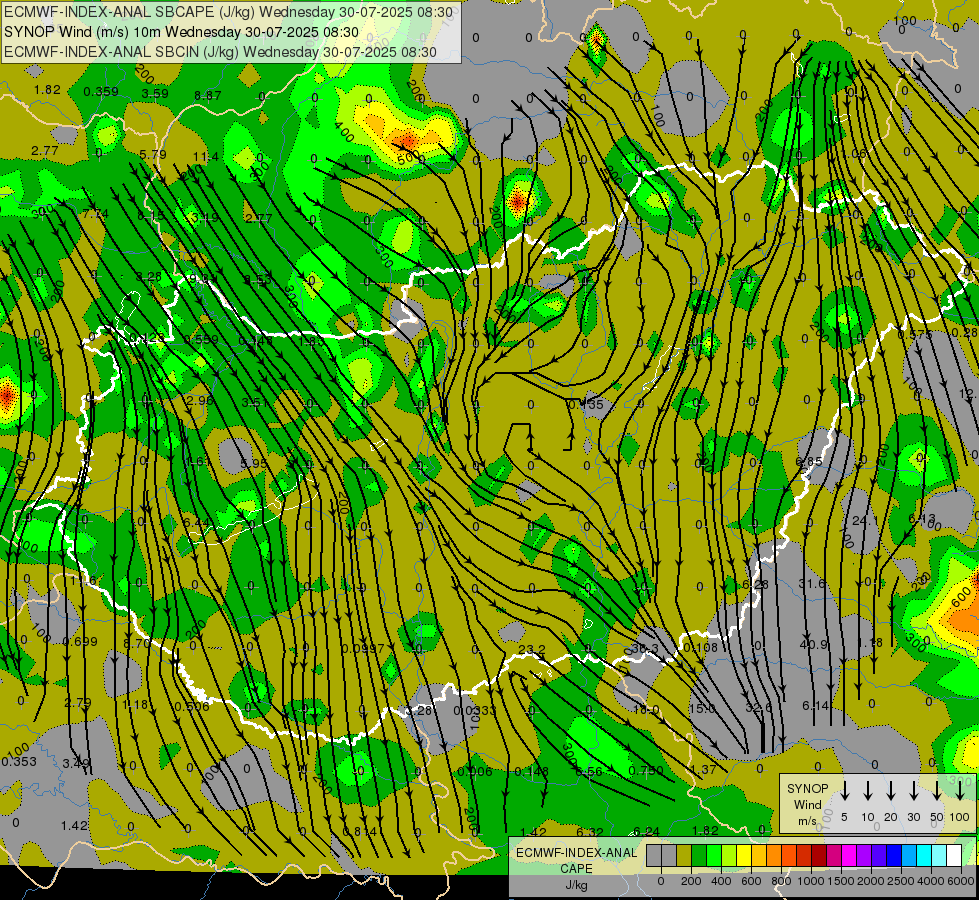Click the '0.575' value on the map

[915, 335]
